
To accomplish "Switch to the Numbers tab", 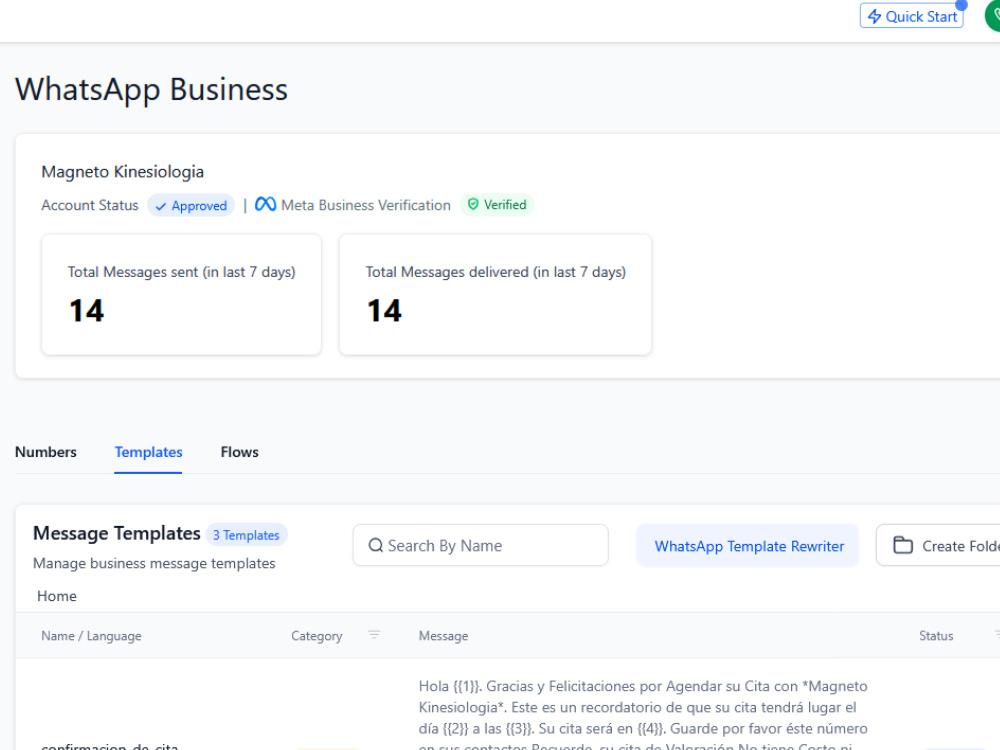I will pos(46,452).
